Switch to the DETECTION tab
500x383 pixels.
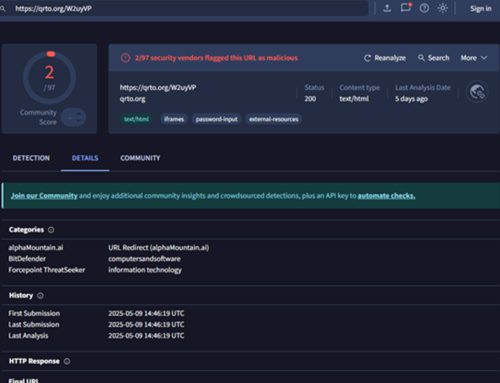tap(31, 158)
